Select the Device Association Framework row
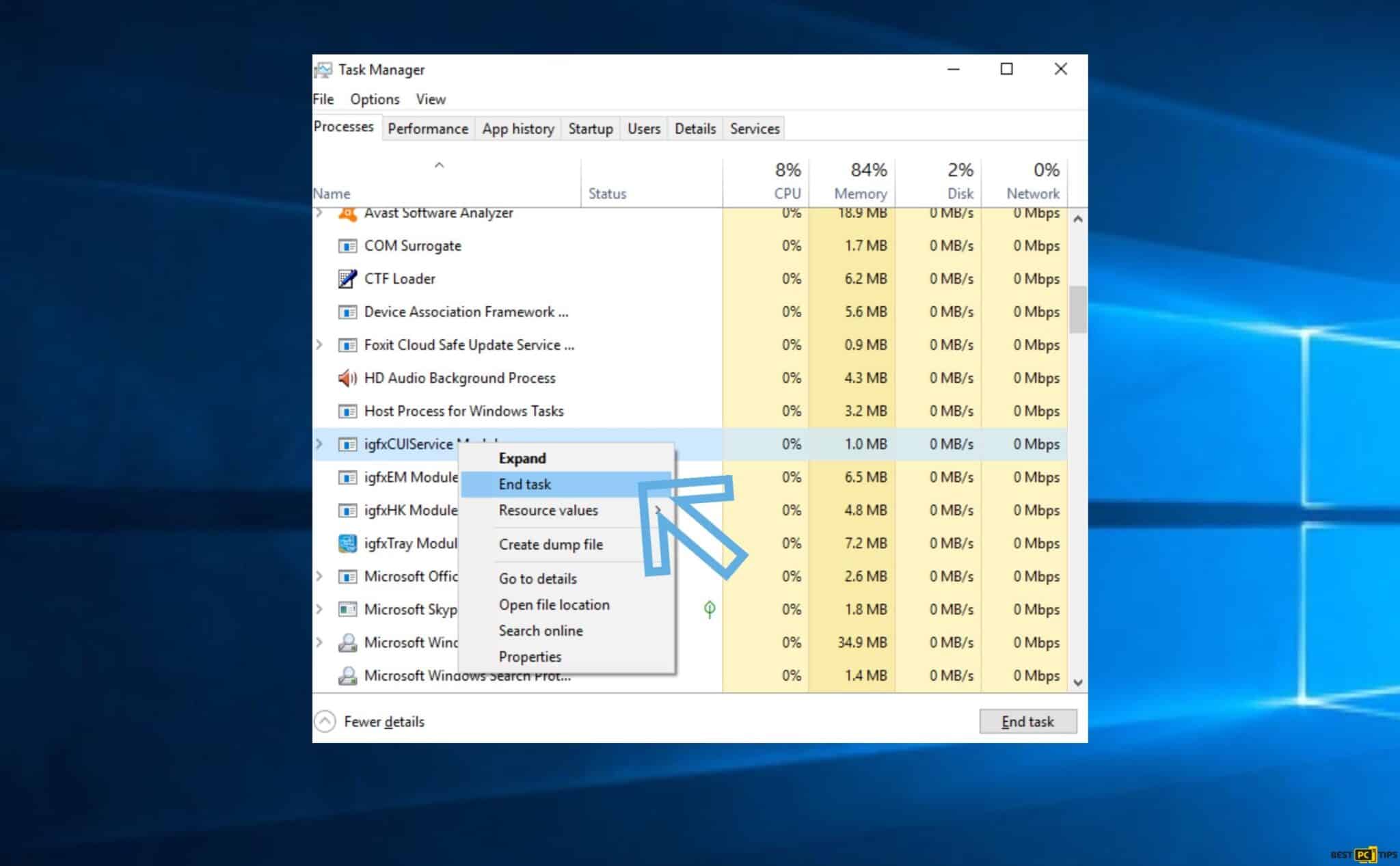The image size is (1400, 866). point(690,312)
